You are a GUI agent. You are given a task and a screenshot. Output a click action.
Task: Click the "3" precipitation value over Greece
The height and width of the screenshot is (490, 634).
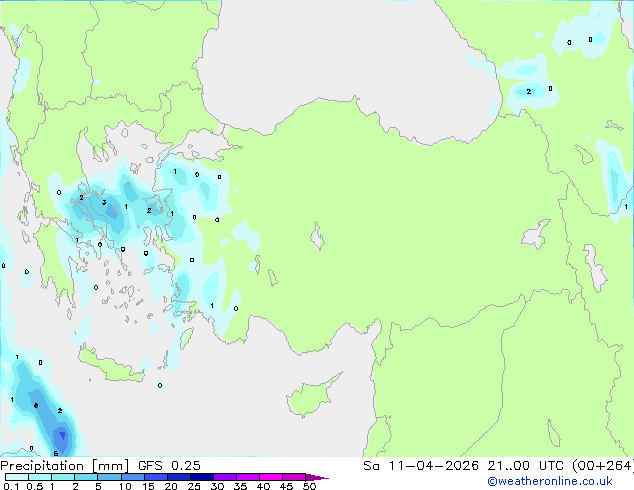104,202
